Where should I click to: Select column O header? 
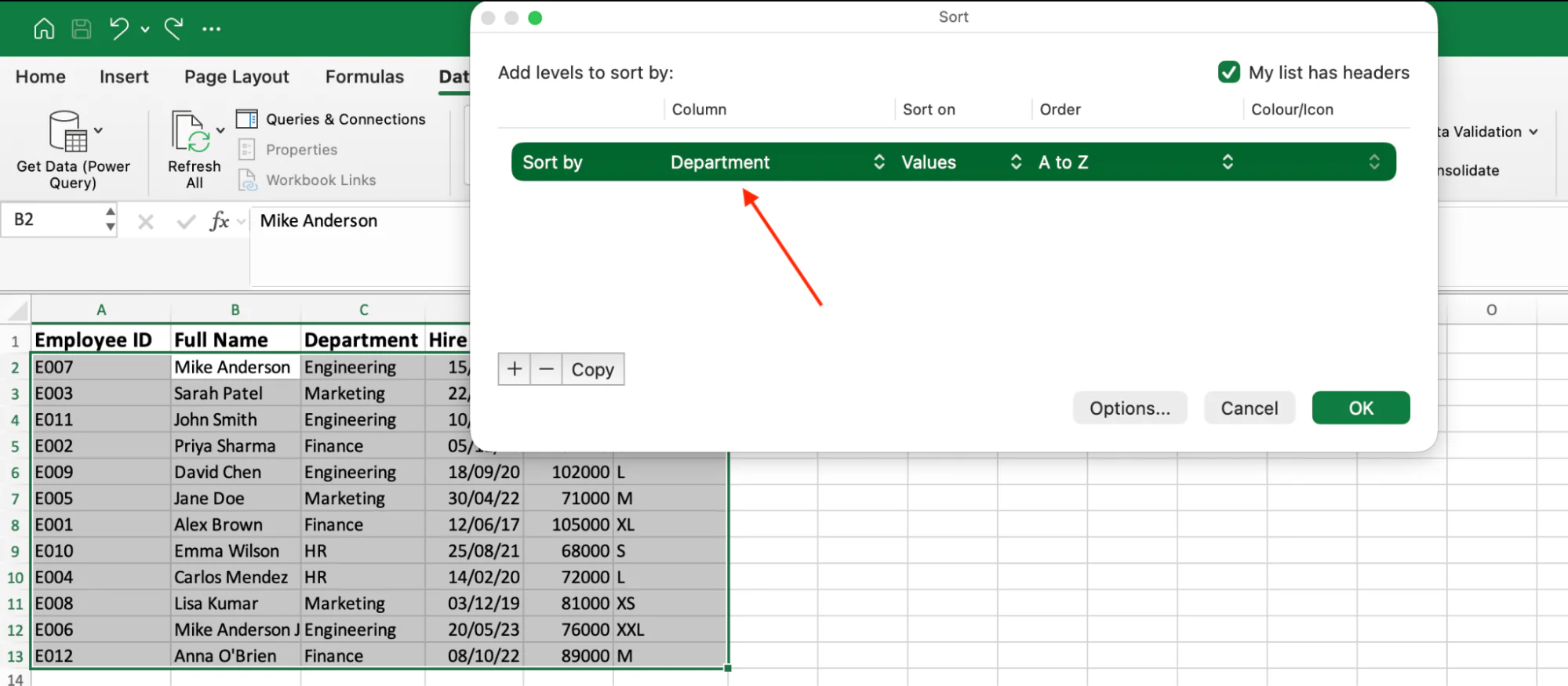pos(1491,310)
